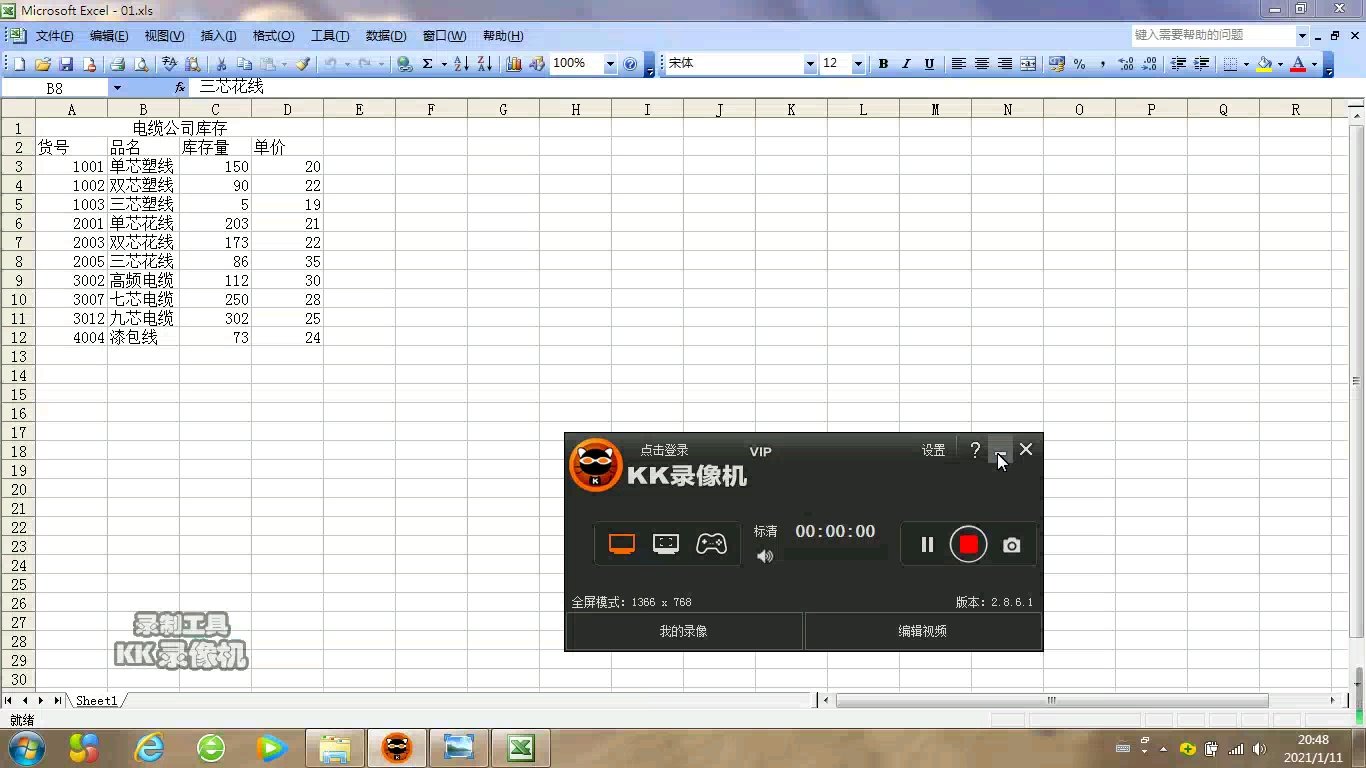
Task: Toggle italic formatting
Action: [906, 63]
